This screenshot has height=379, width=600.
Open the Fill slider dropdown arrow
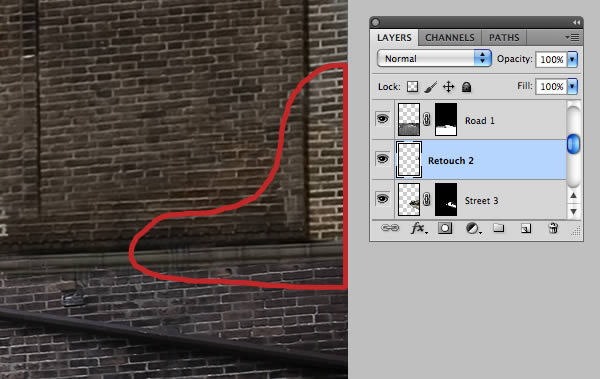point(572,87)
